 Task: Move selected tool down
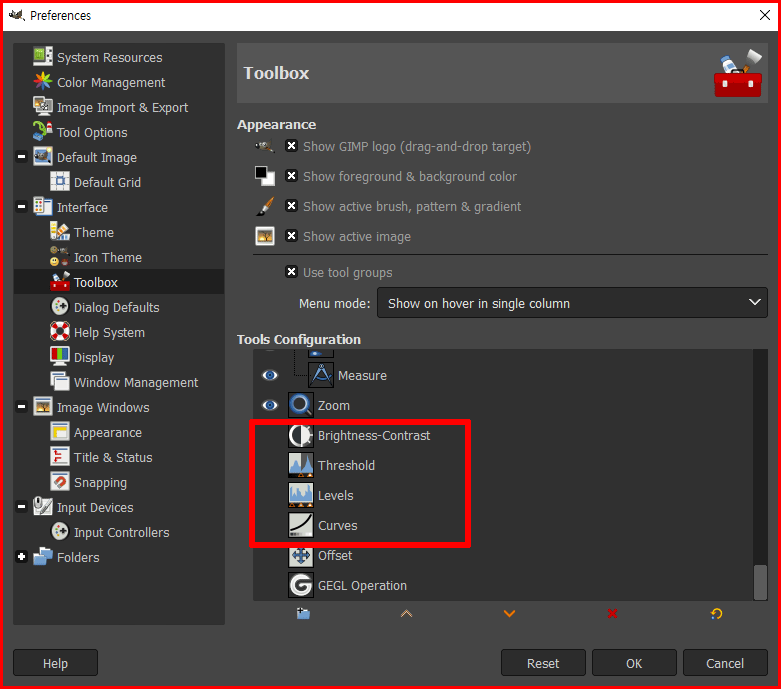509,613
